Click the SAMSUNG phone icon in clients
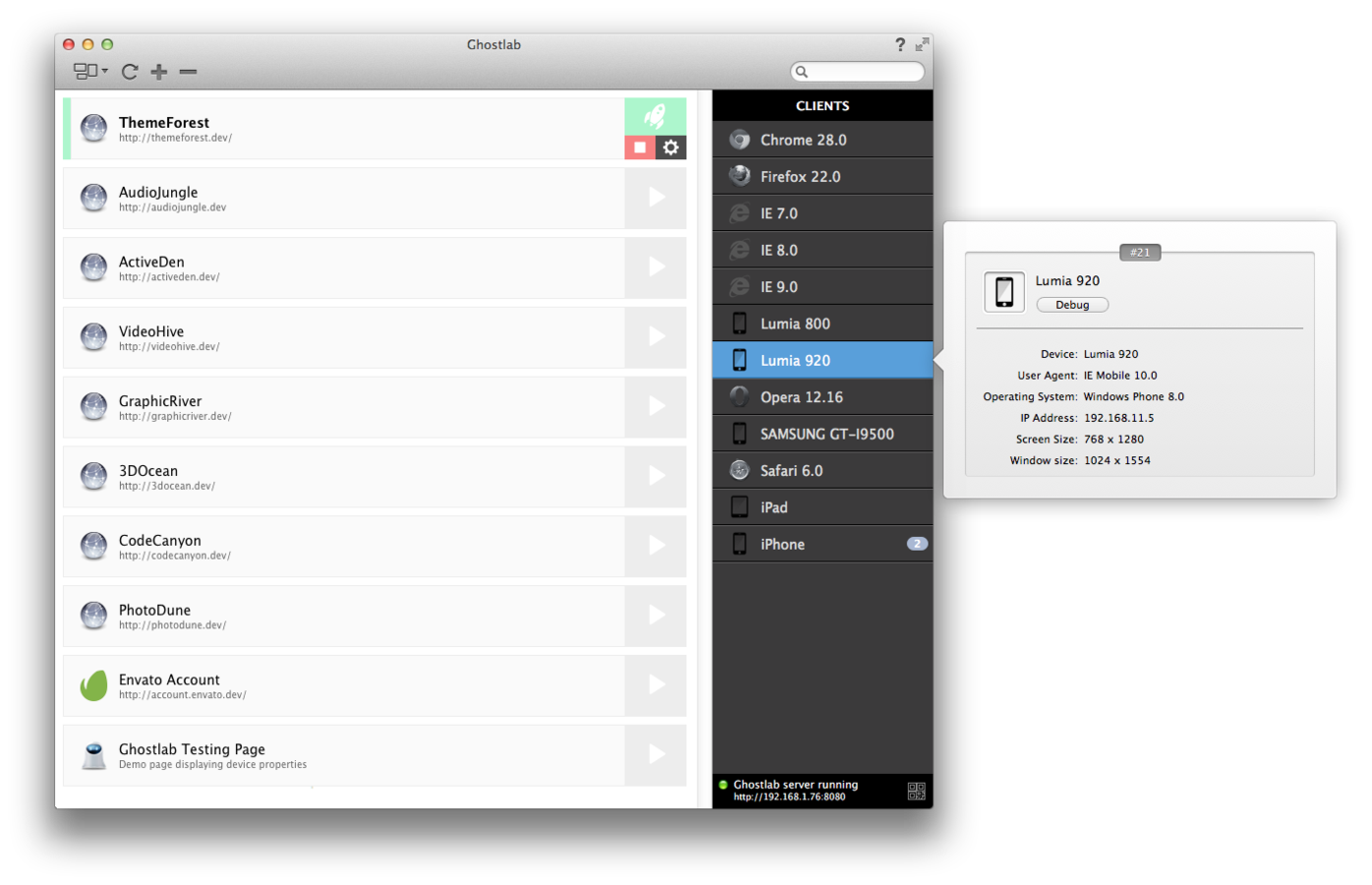This screenshot has width=1372, height=885. point(740,434)
